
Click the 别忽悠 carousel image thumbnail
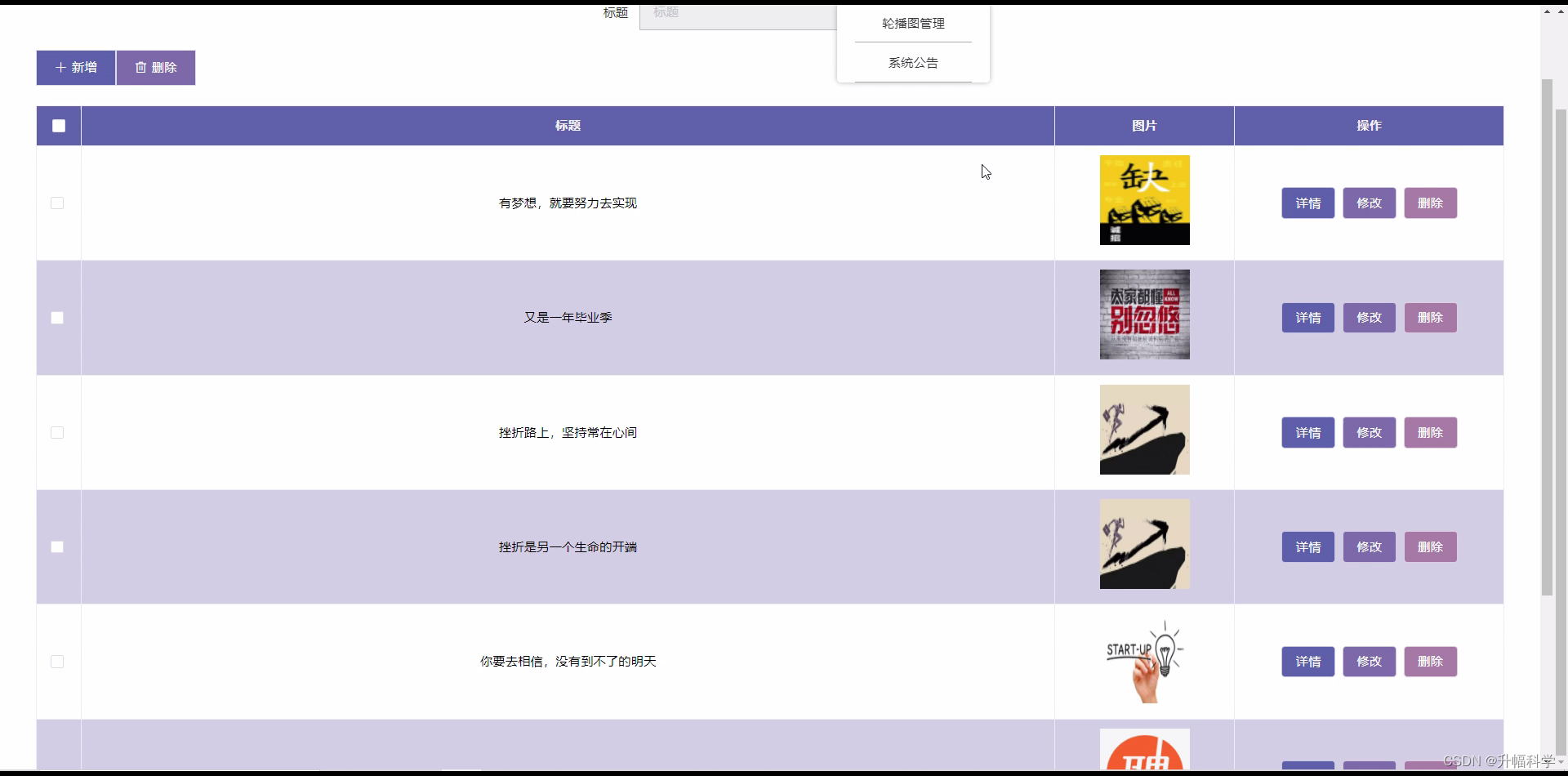pyautogui.click(x=1144, y=314)
